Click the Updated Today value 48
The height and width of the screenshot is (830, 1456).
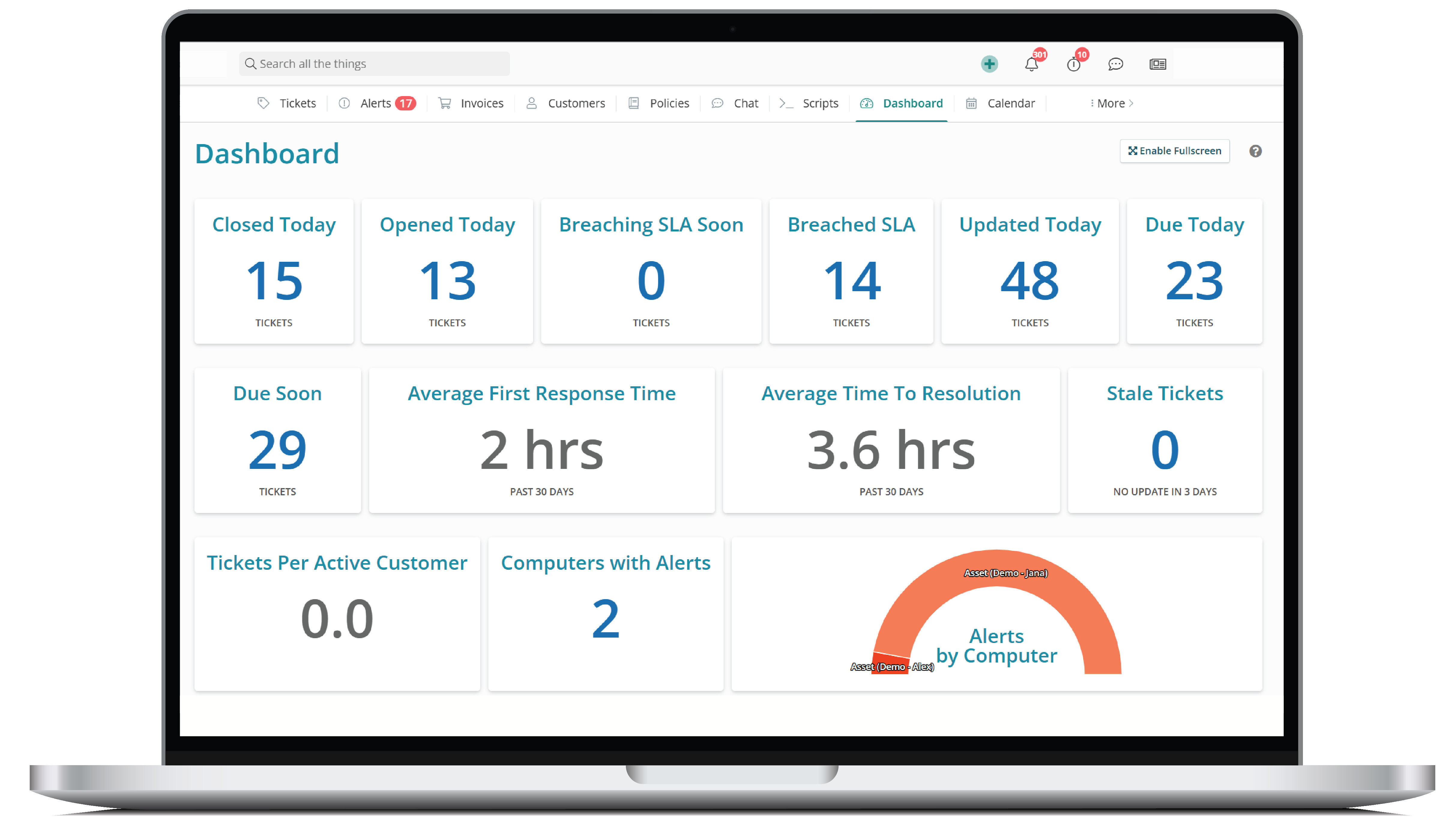1030,280
